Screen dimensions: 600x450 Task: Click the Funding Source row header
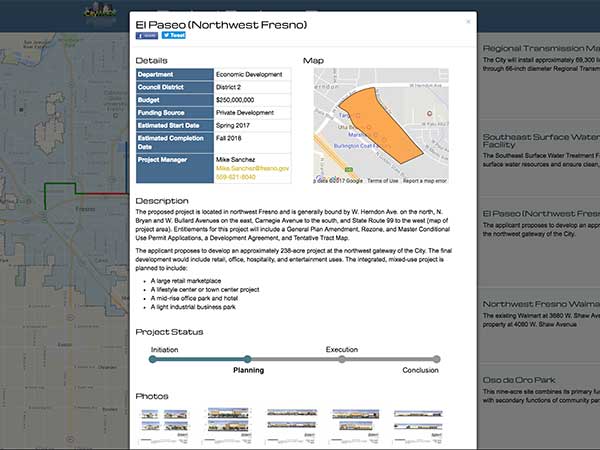point(175,113)
